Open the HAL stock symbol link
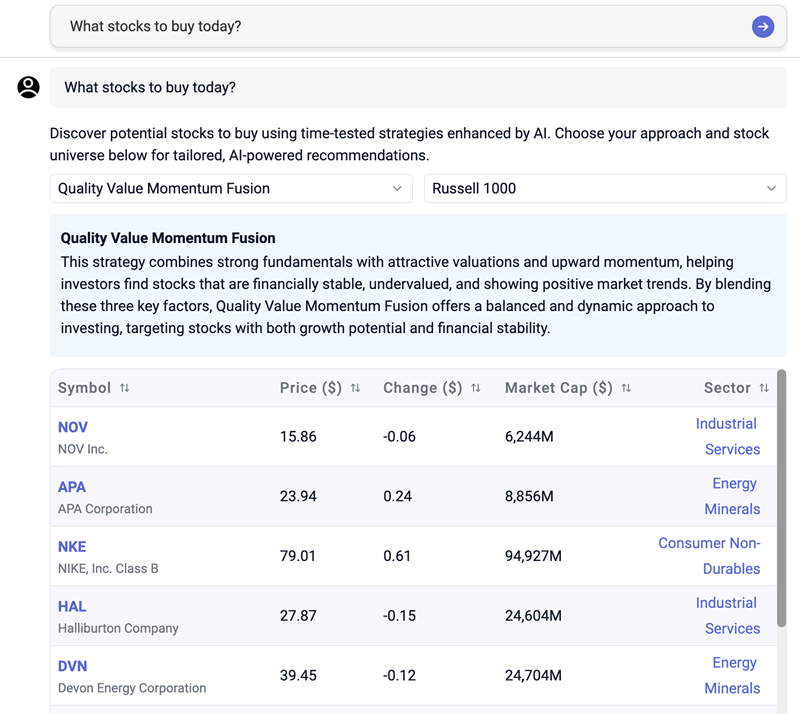This screenshot has width=800, height=714. pyautogui.click(x=72, y=607)
